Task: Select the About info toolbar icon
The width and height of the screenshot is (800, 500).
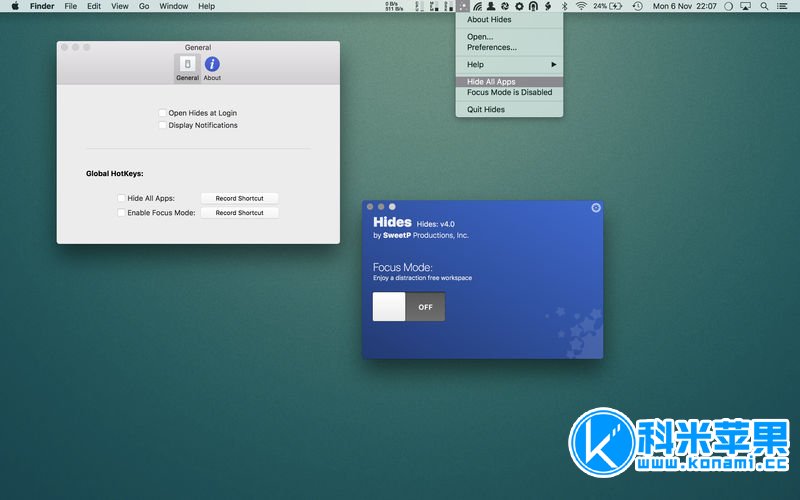Action: (x=212, y=68)
